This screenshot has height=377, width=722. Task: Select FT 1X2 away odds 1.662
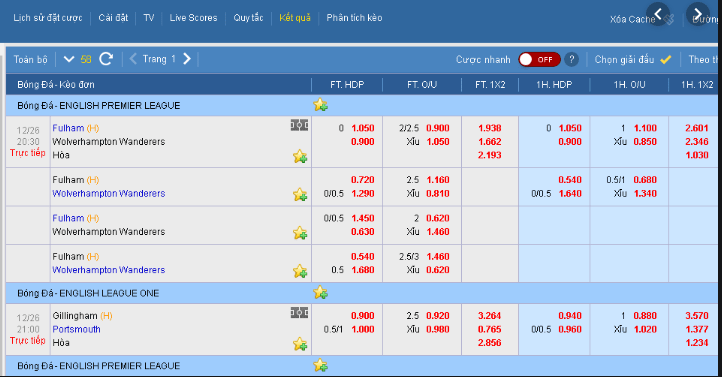pyautogui.click(x=489, y=142)
